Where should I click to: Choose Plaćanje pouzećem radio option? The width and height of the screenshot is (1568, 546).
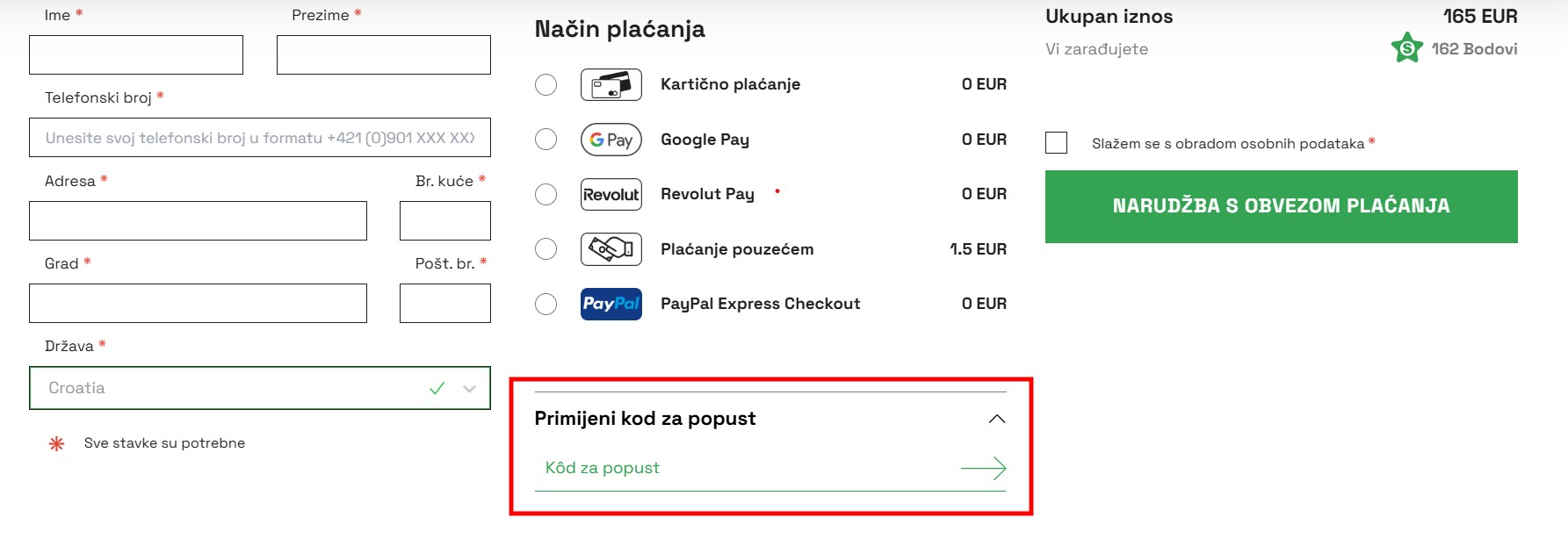(546, 249)
